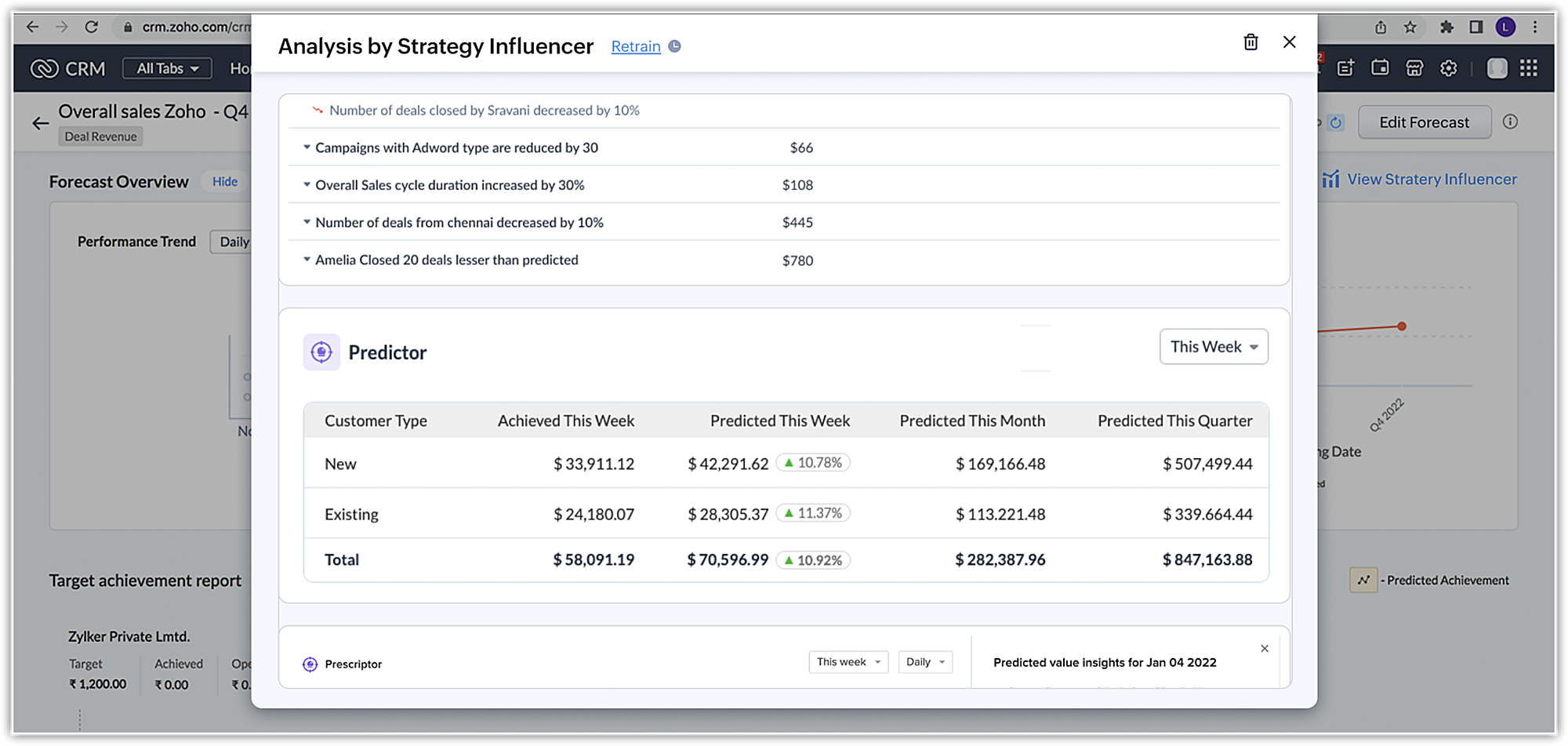Expand Amelia Closed 20 deals row

click(307, 260)
